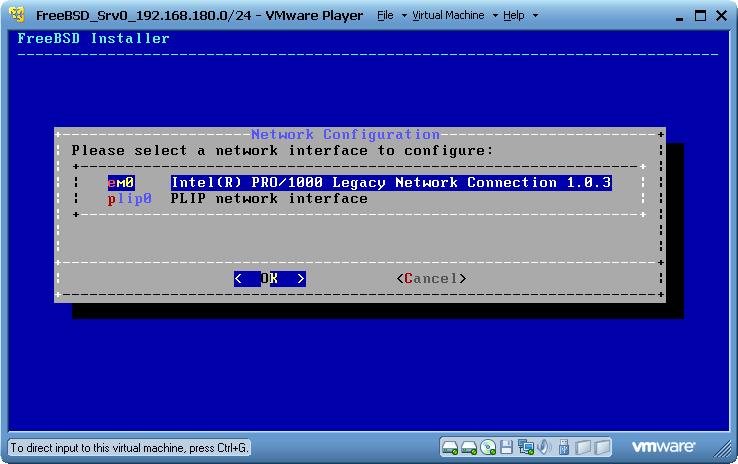Expand the Help menu dropdown arrow

pyautogui.click(x=535, y=16)
